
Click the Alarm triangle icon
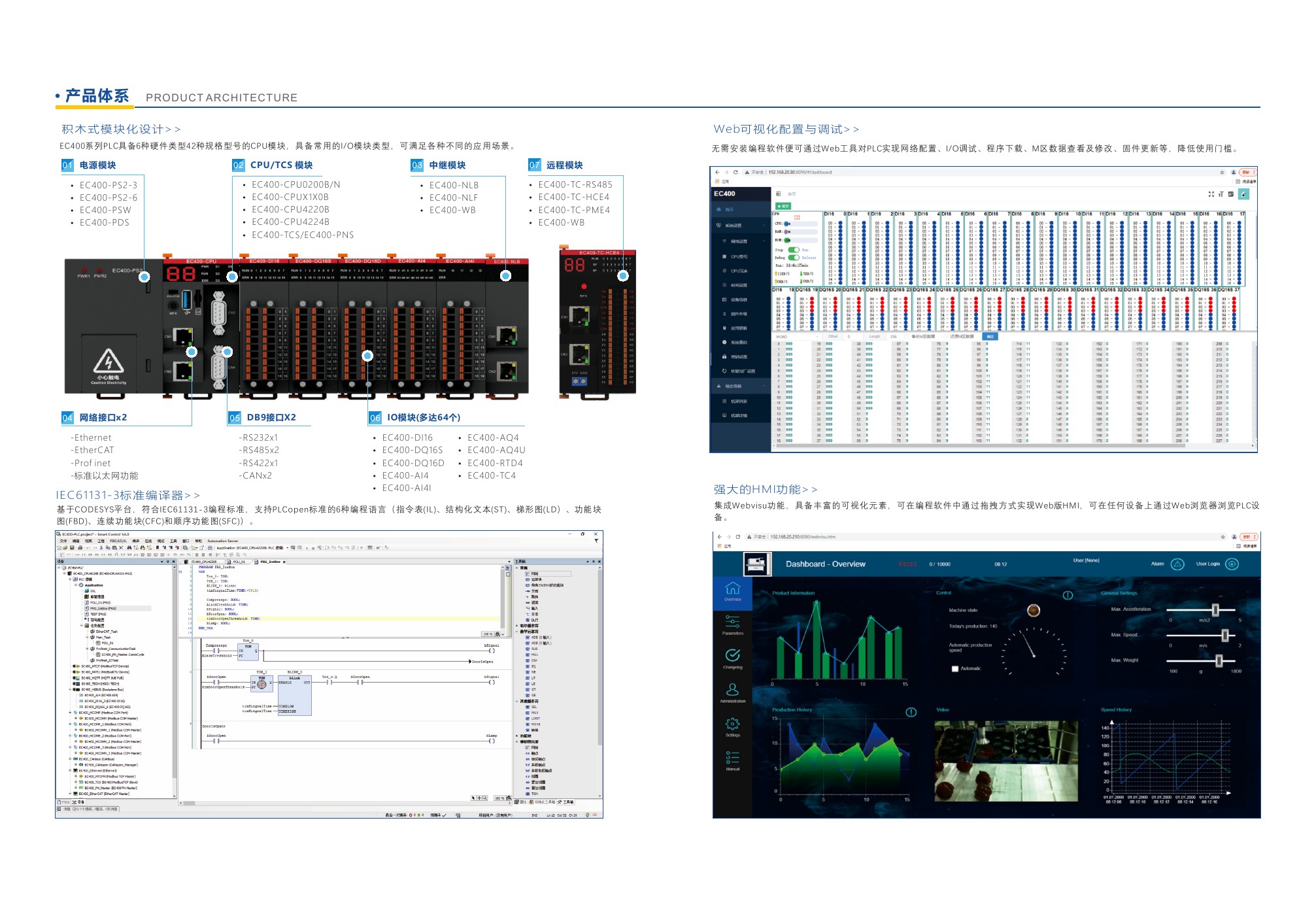tap(1177, 564)
